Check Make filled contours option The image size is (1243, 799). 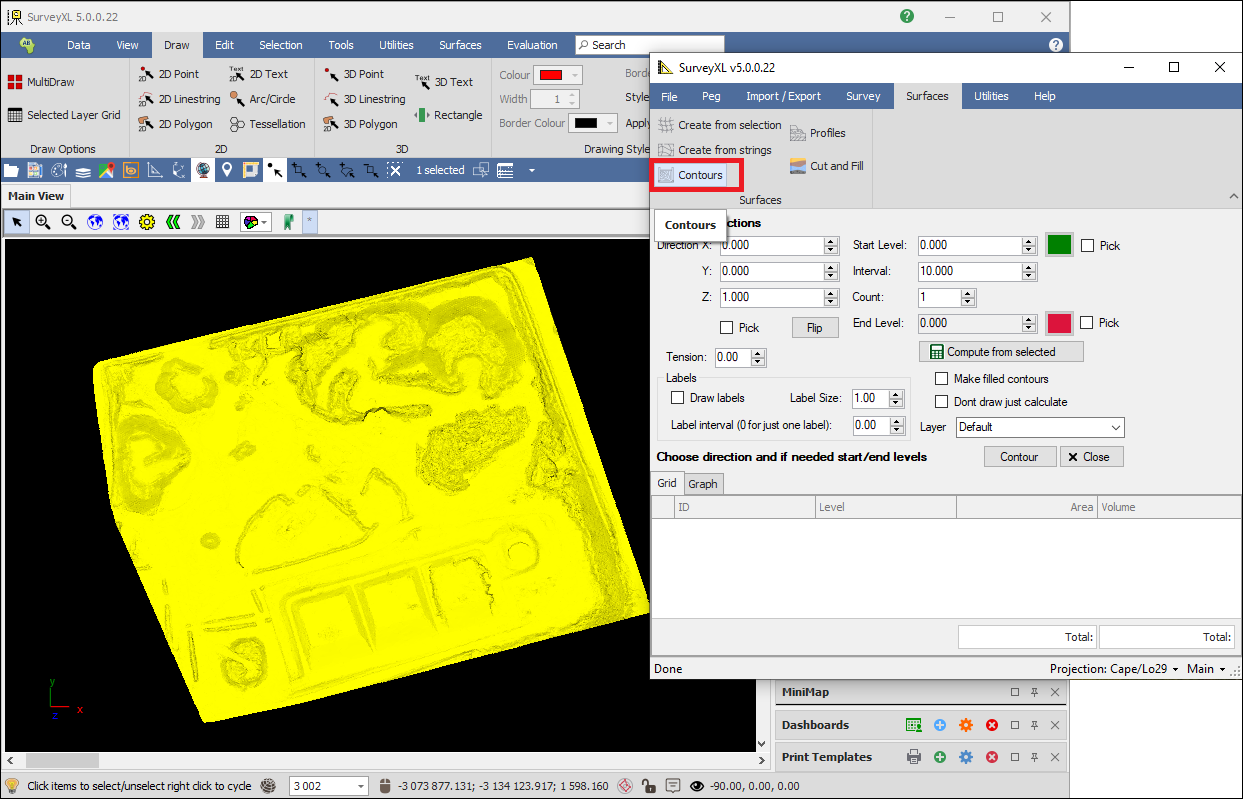941,379
